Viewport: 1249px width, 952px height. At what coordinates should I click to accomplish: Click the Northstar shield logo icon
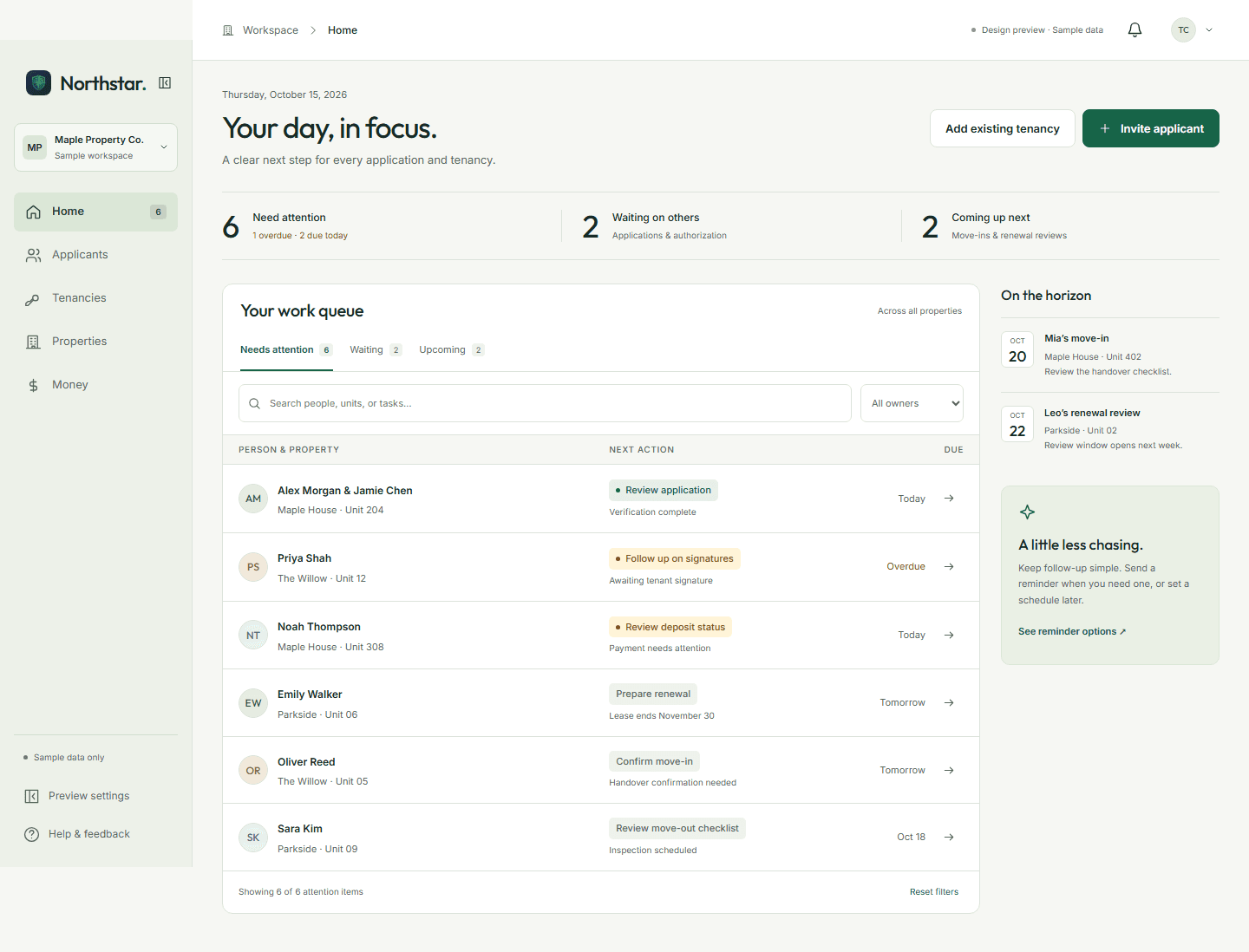pos(38,83)
